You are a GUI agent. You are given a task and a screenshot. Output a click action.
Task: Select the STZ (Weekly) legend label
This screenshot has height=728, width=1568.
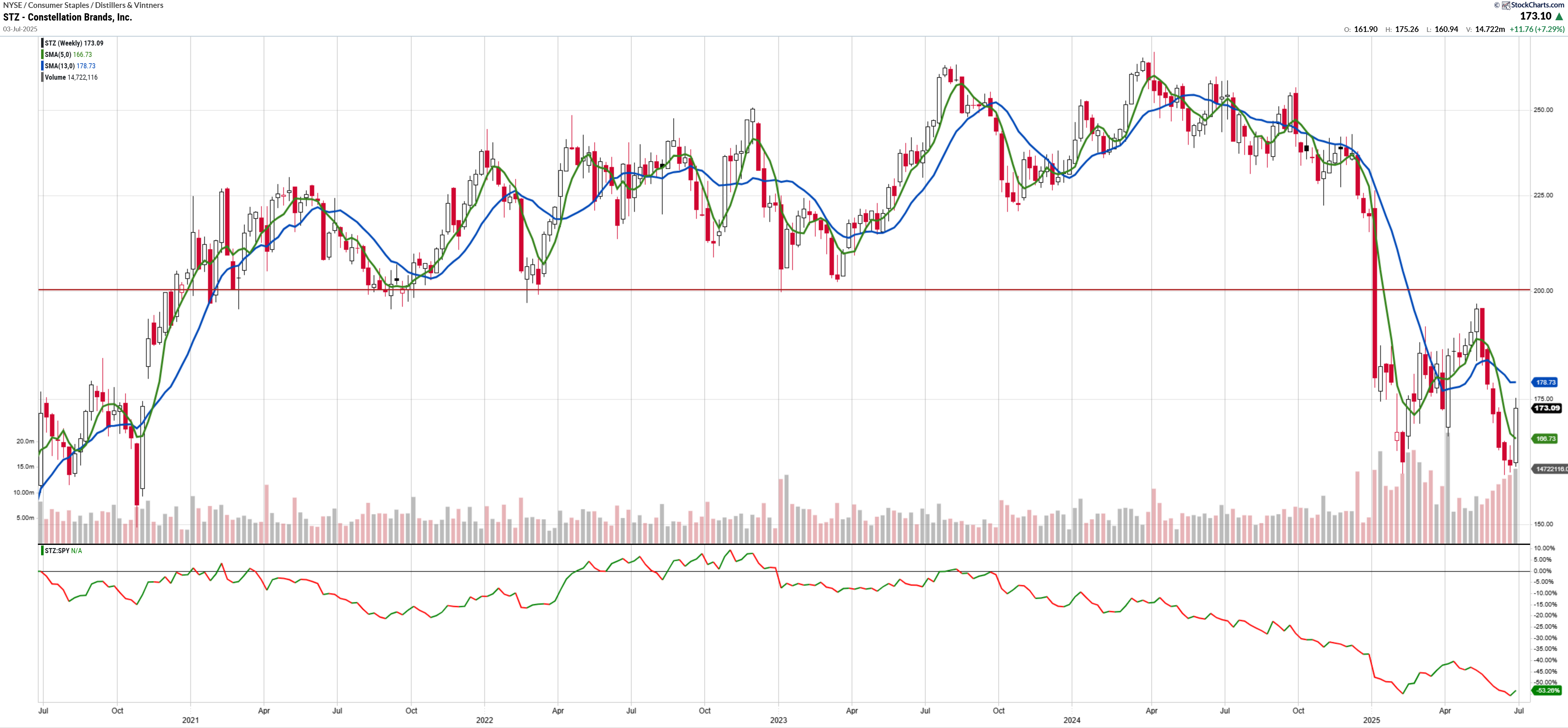click(74, 43)
